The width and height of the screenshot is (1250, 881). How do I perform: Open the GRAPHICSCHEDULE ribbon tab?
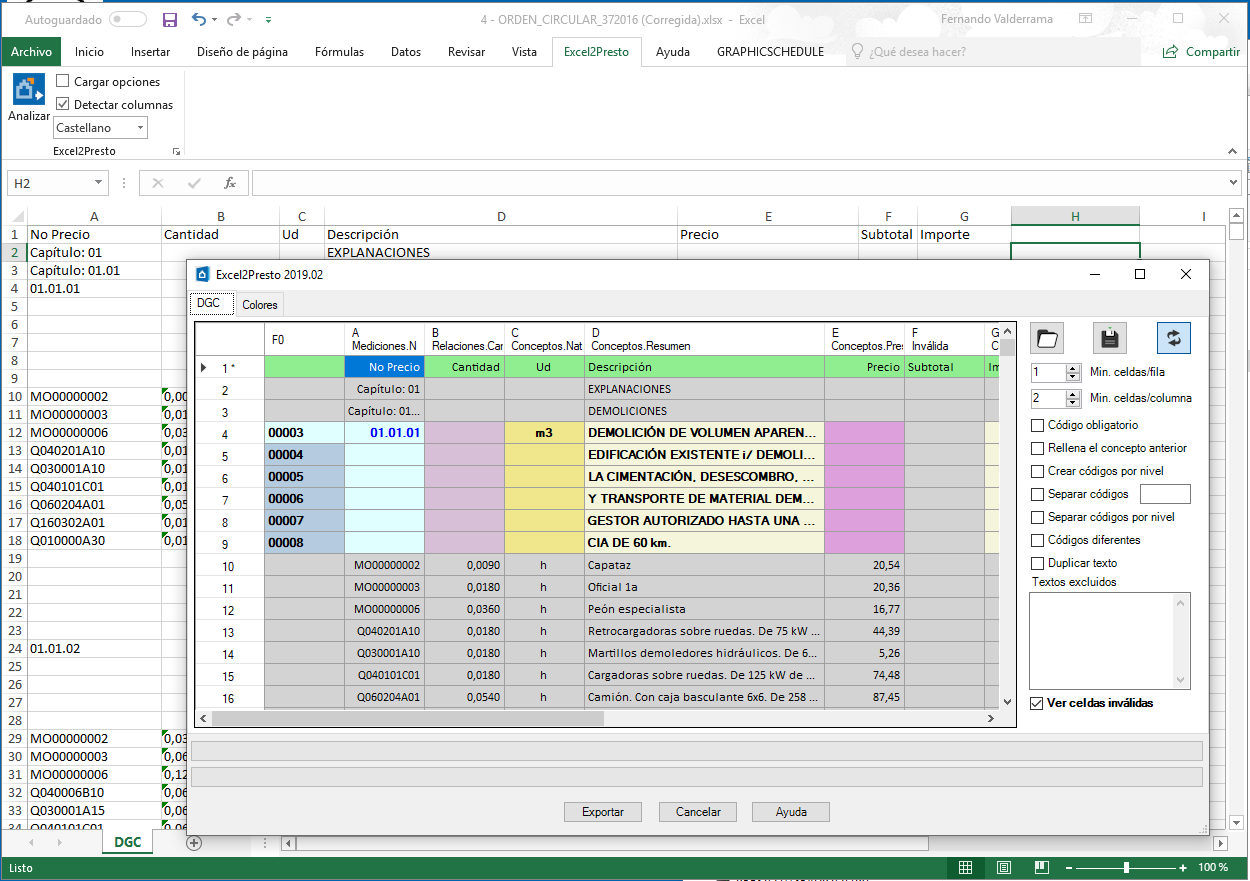pyautogui.click(x=770, y=52)
